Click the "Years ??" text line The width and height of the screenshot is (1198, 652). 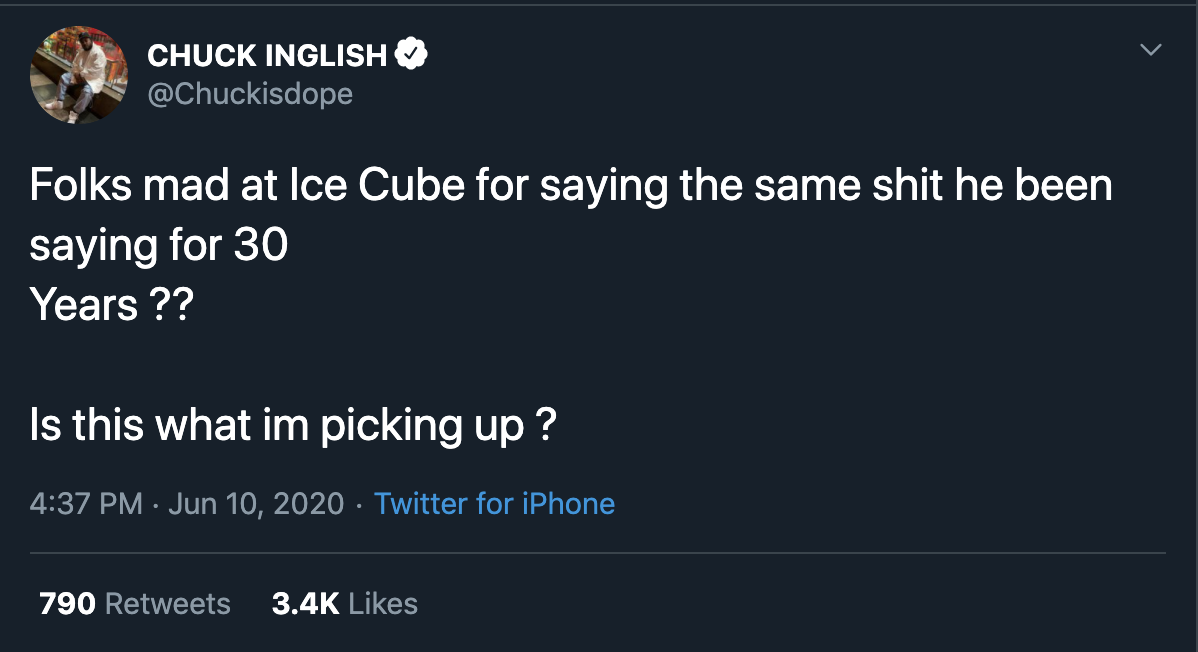click(110, 305)
